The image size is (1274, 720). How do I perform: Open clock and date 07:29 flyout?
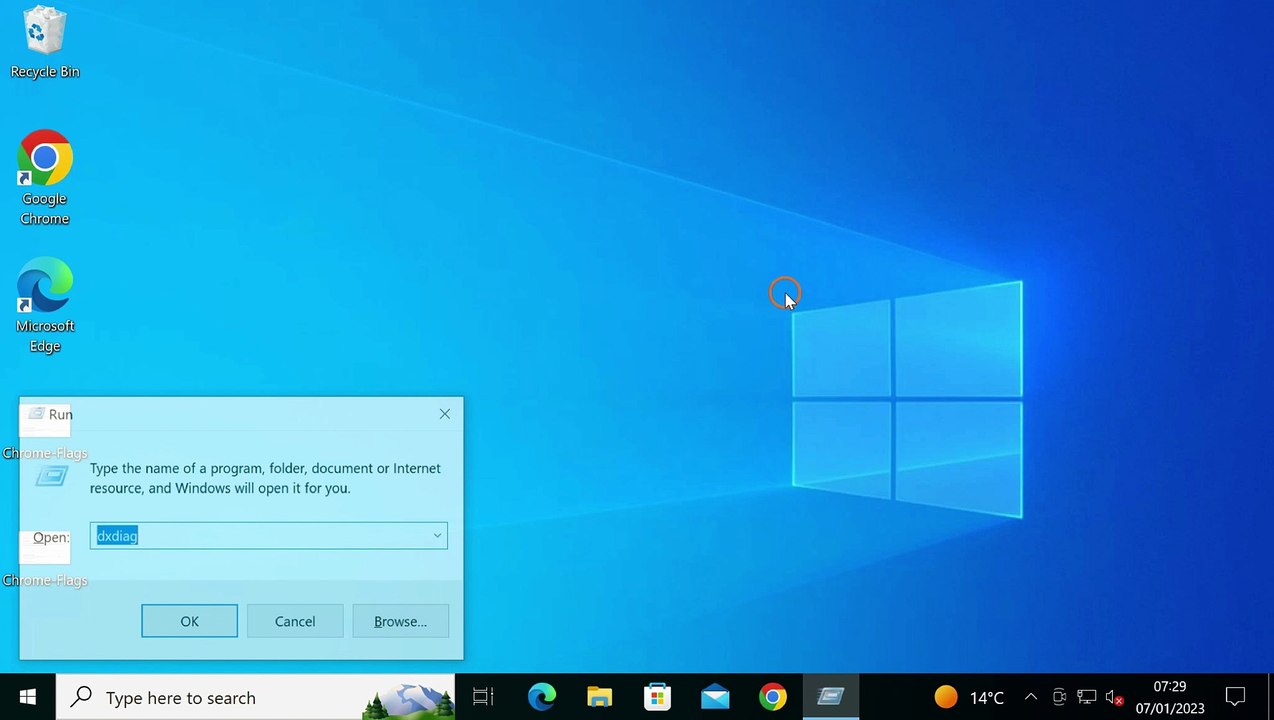[x=1170, y=697]
